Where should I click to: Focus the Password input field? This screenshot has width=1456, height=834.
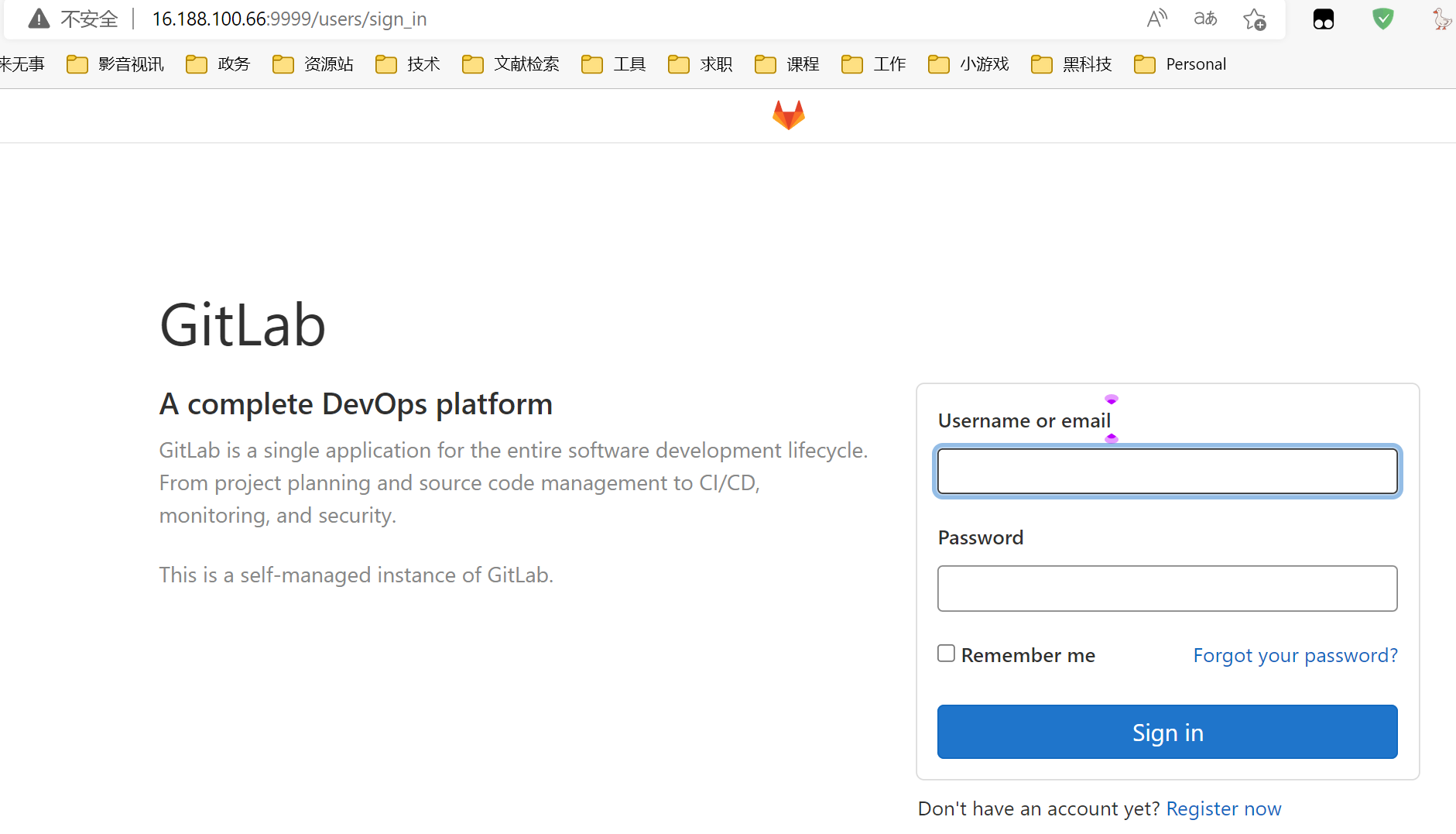(x=1167, y=589)
